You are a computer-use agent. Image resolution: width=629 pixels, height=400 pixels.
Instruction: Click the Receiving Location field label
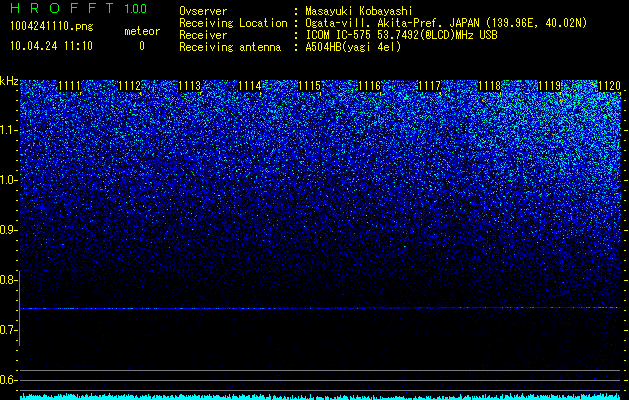pyautogui.click(x=233, y=23)
